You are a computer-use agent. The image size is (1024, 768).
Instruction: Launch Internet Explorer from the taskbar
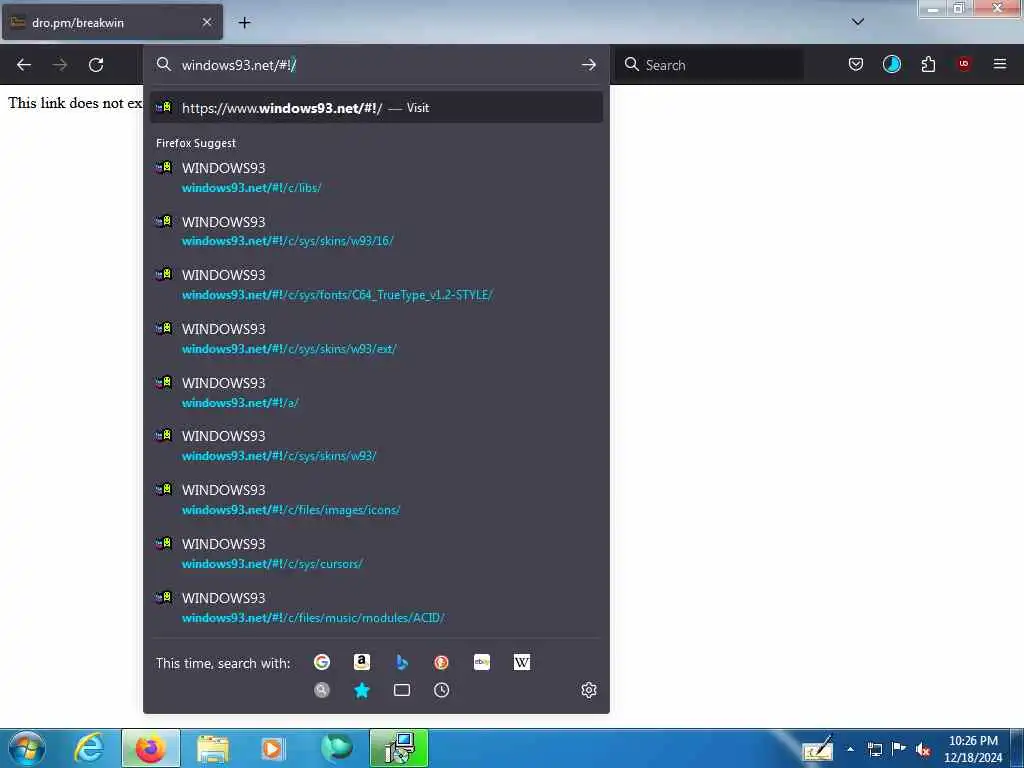88,748
